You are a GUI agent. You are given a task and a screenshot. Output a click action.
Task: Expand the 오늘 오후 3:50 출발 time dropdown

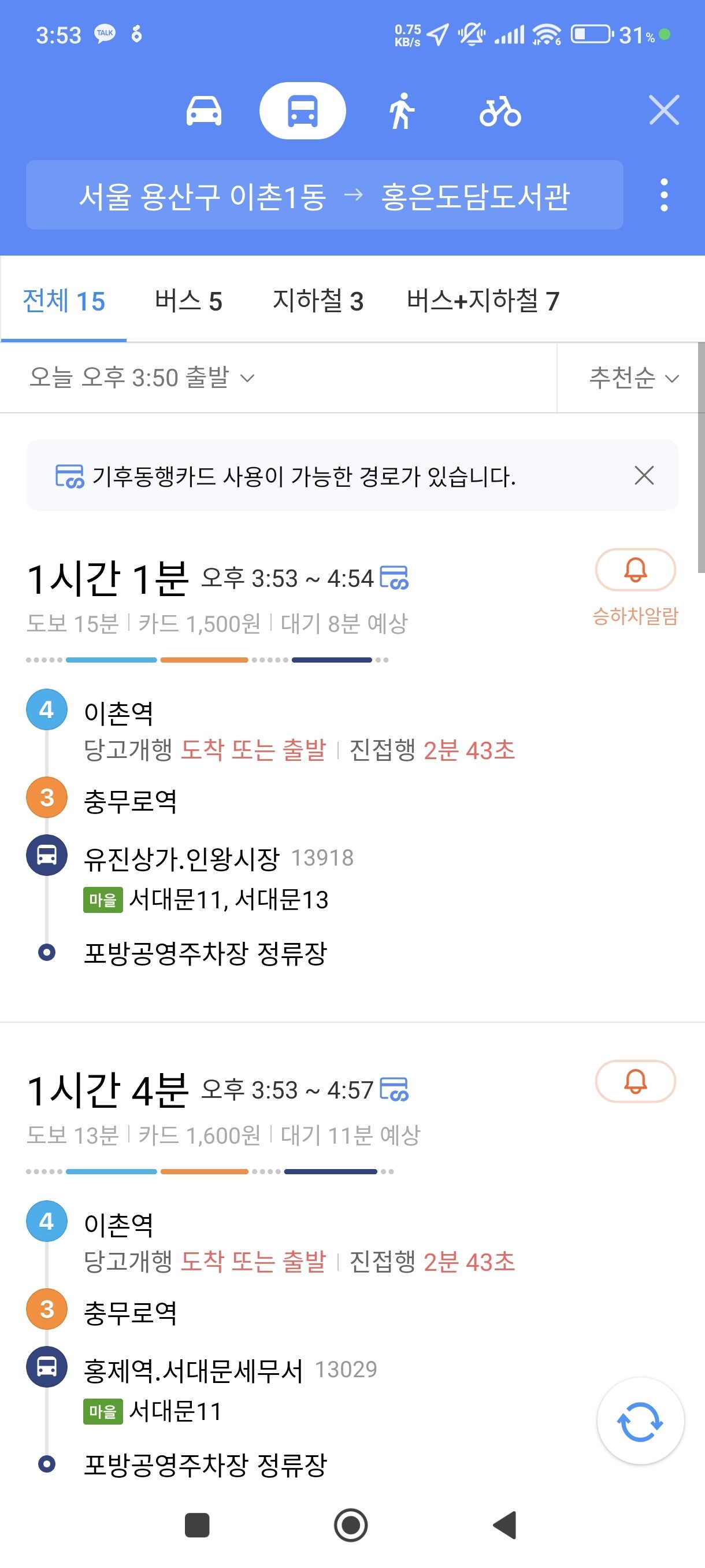point(142,378)
